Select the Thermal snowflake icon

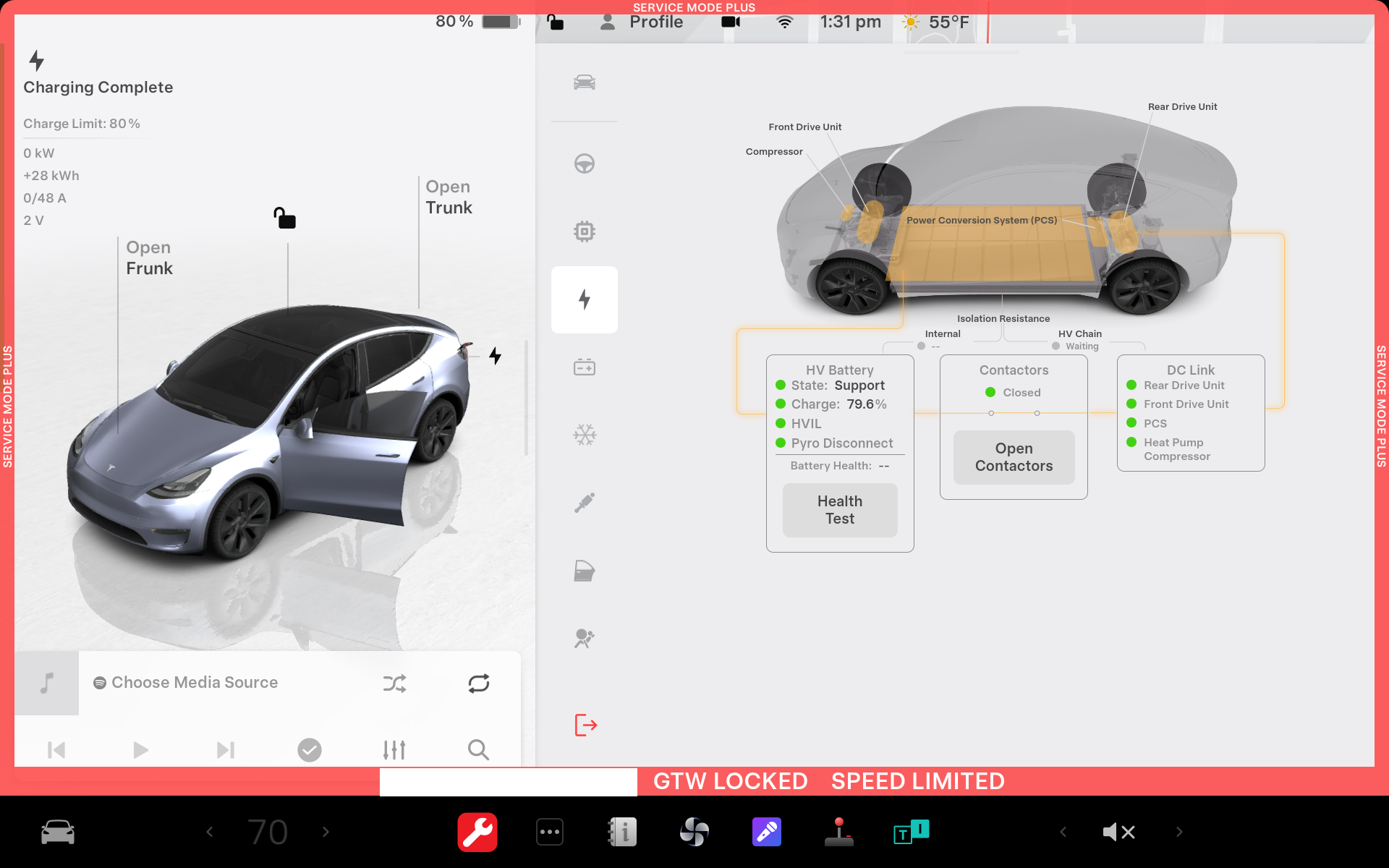point(585,435)
